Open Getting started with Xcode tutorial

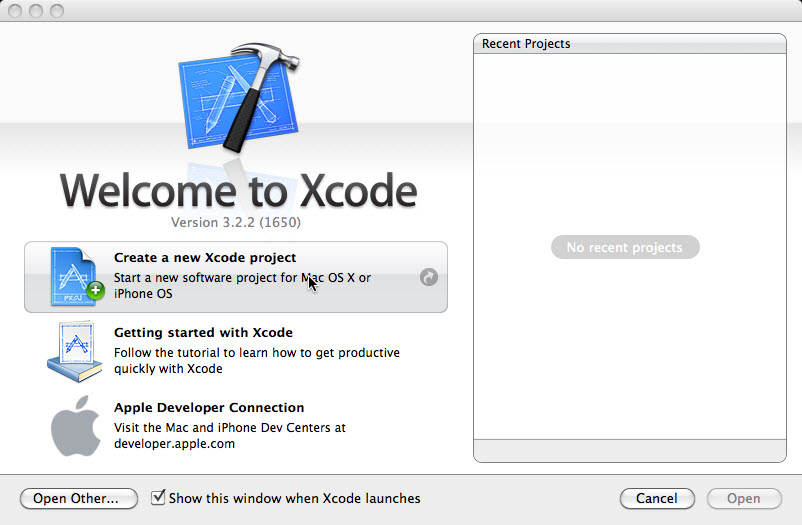[236, 352]
